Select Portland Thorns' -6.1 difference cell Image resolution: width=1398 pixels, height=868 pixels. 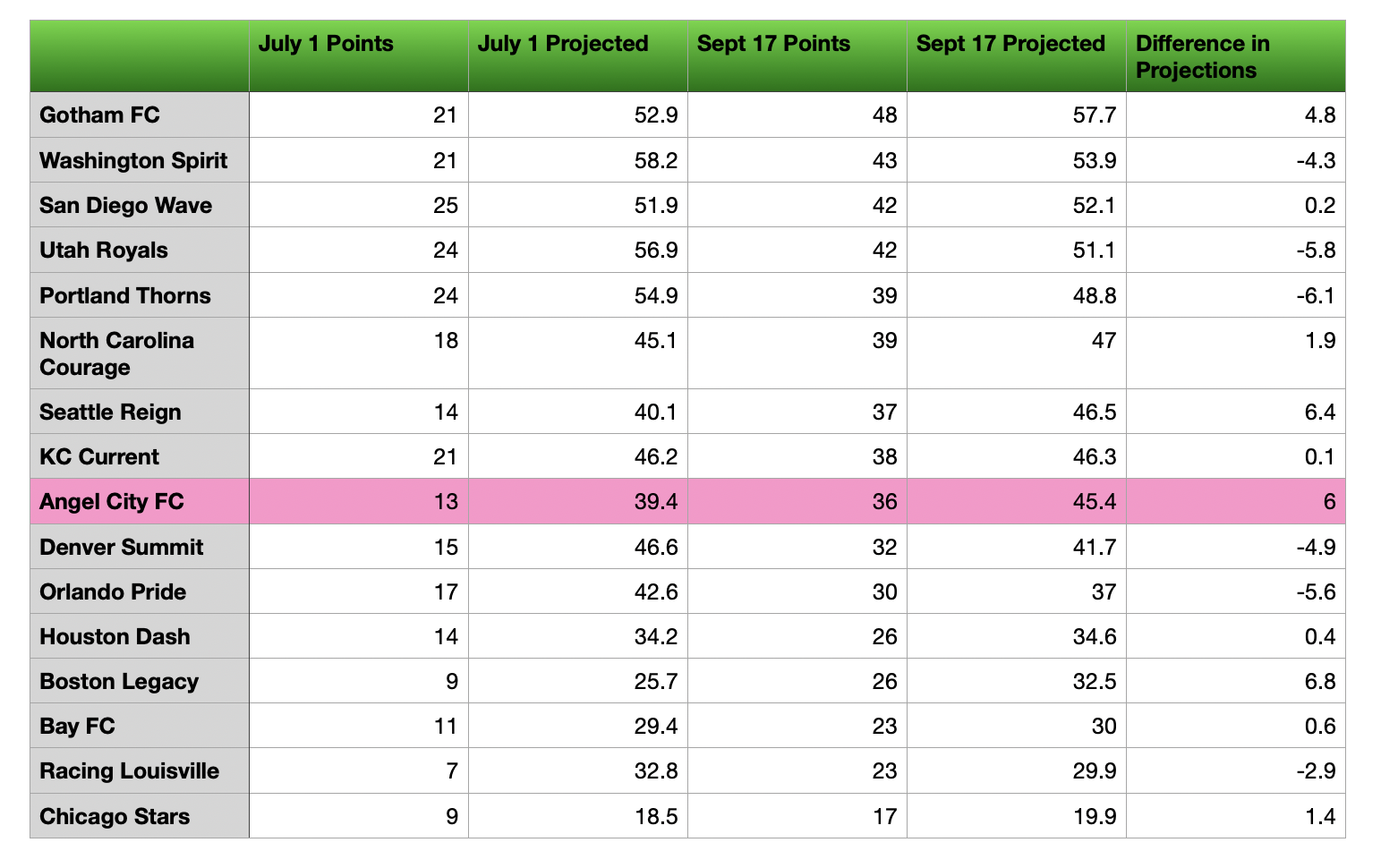[1236, 295]
